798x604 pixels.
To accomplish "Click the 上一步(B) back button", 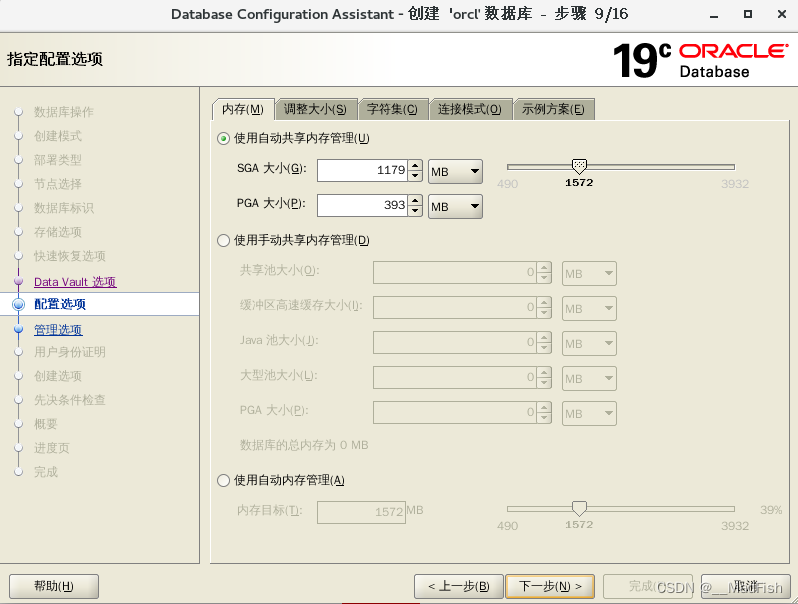I will (x=459, y=587).
